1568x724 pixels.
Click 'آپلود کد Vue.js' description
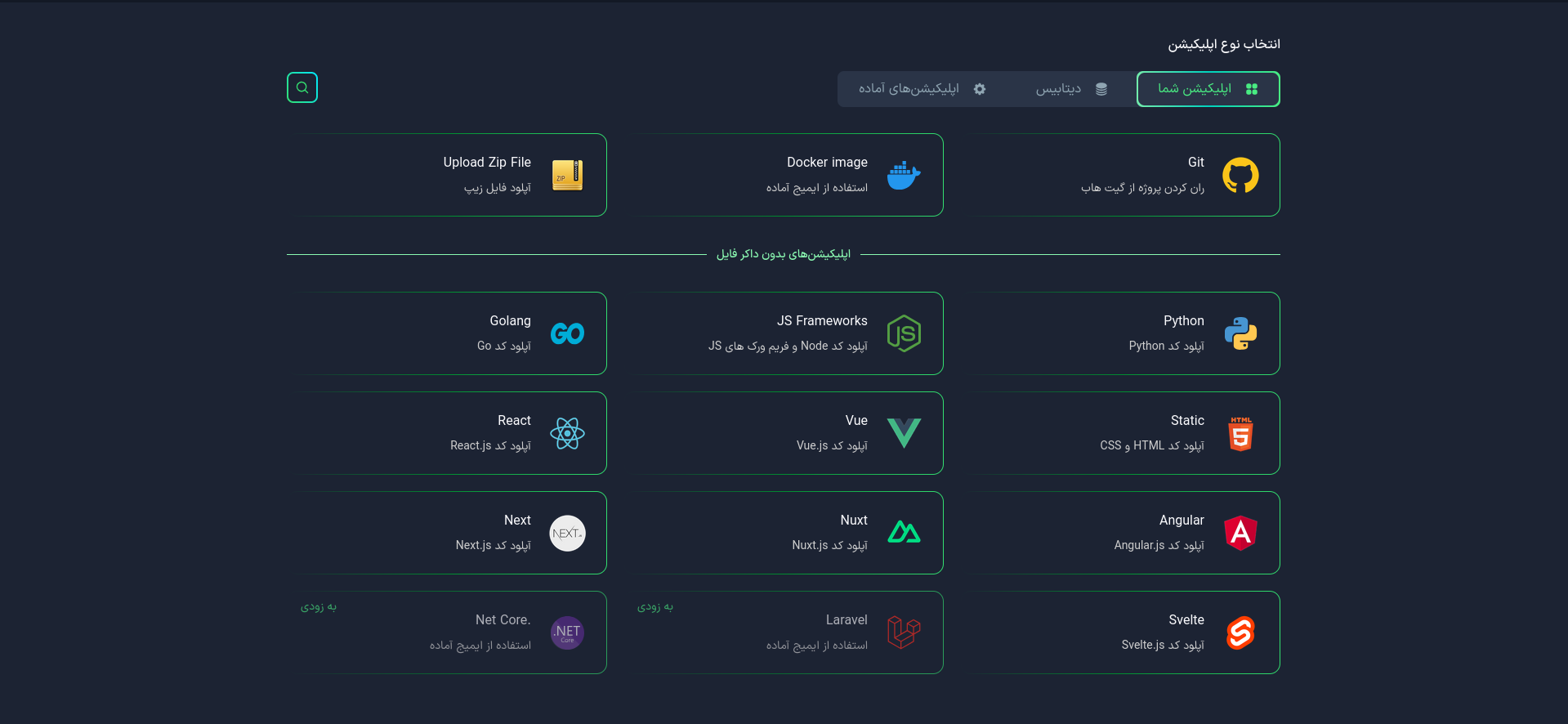tap(832, 446)
